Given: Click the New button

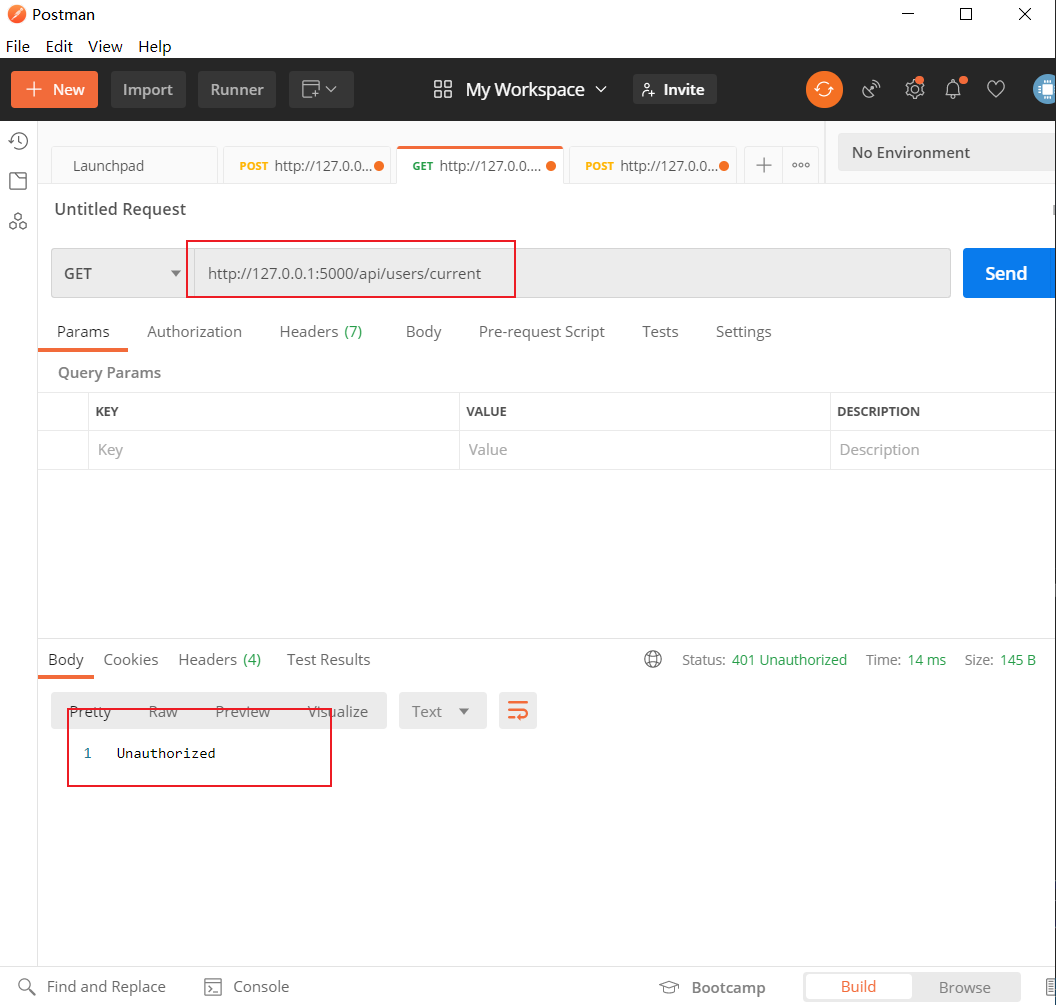Looking at the screenshot, I should [55, 90].
